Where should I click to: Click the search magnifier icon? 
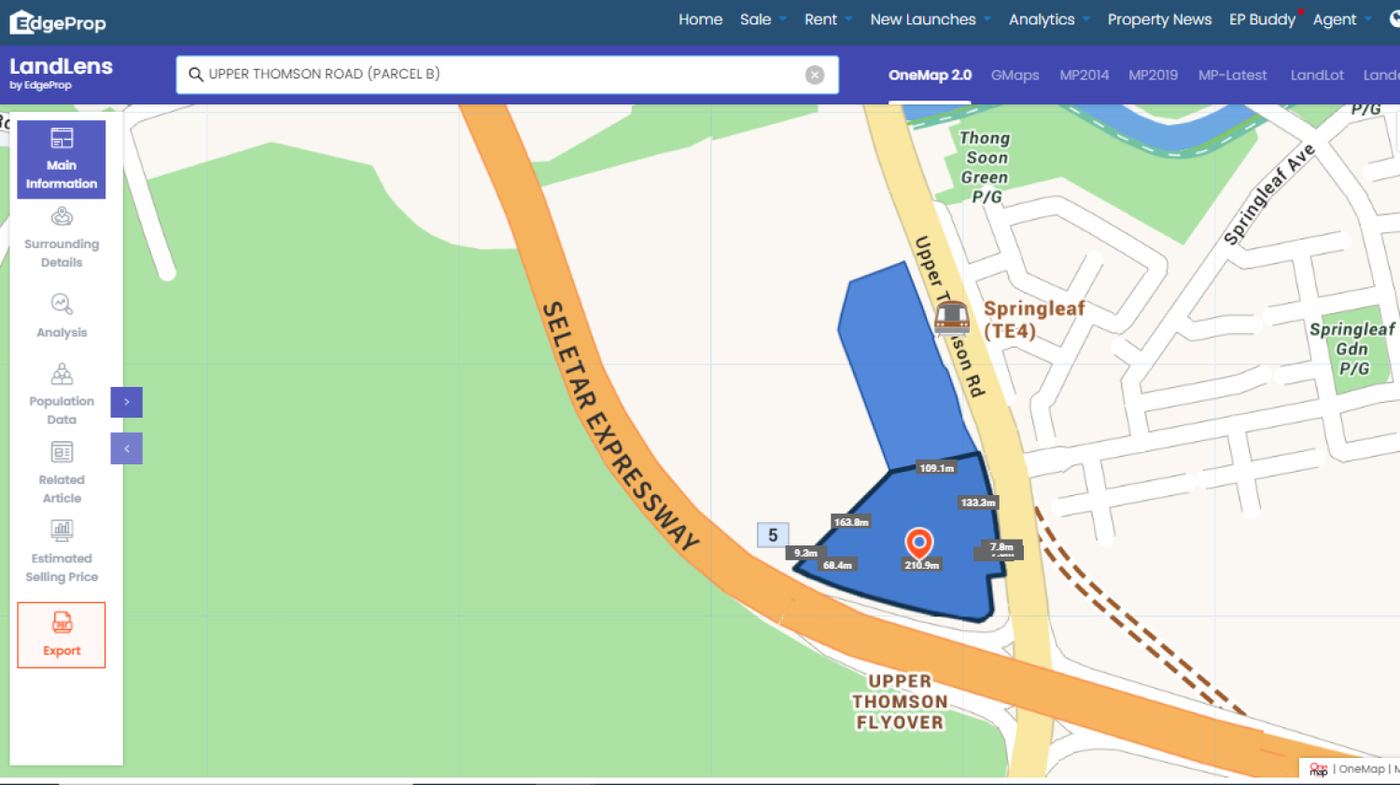[196, 74]
